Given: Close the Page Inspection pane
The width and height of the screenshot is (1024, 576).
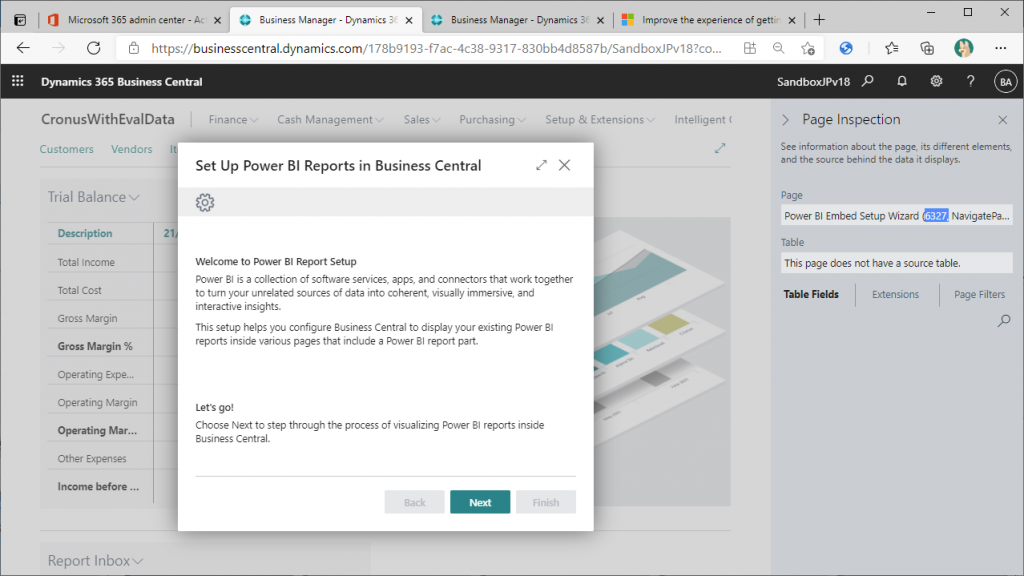Looking at the screenshot, I should pyautogui.click(x=1002, y=120).
